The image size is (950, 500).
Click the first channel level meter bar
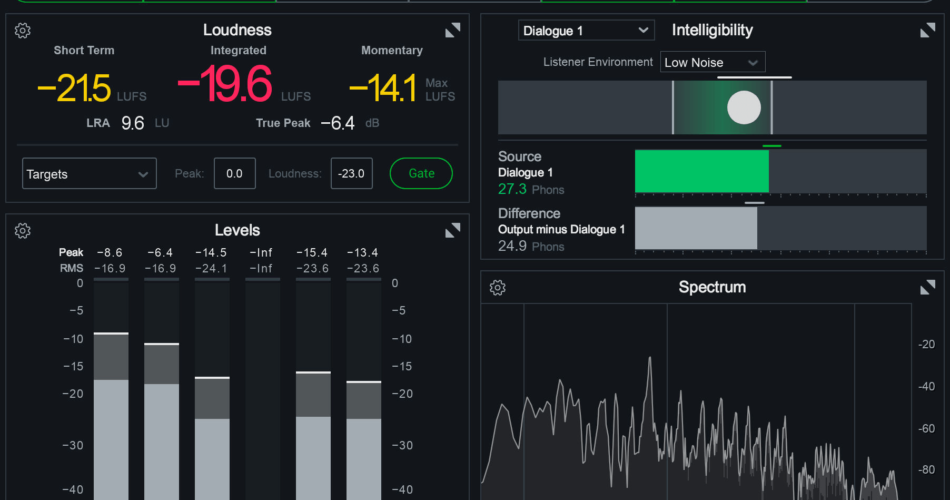(111, 420)
